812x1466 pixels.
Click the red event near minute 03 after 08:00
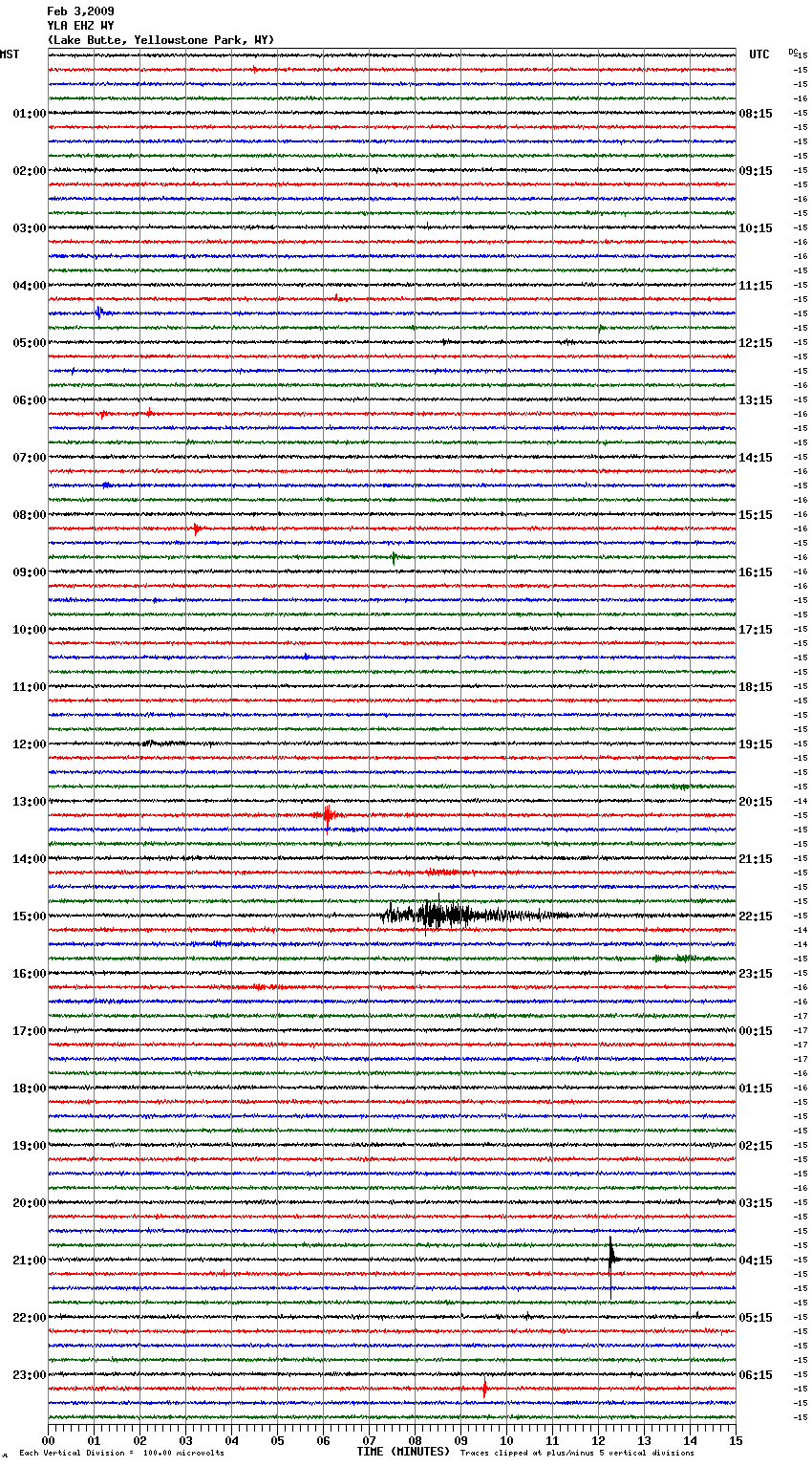[x=197, y=528]
